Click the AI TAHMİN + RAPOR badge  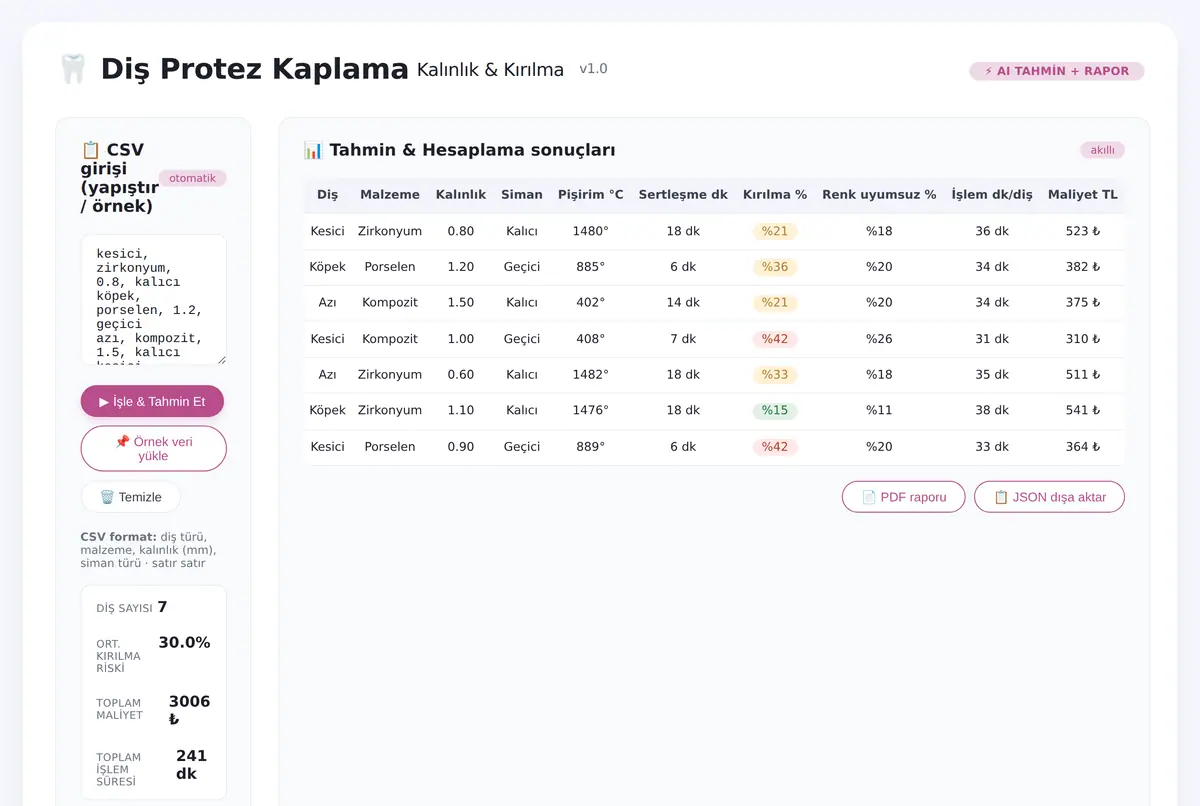coord(1057,71)
